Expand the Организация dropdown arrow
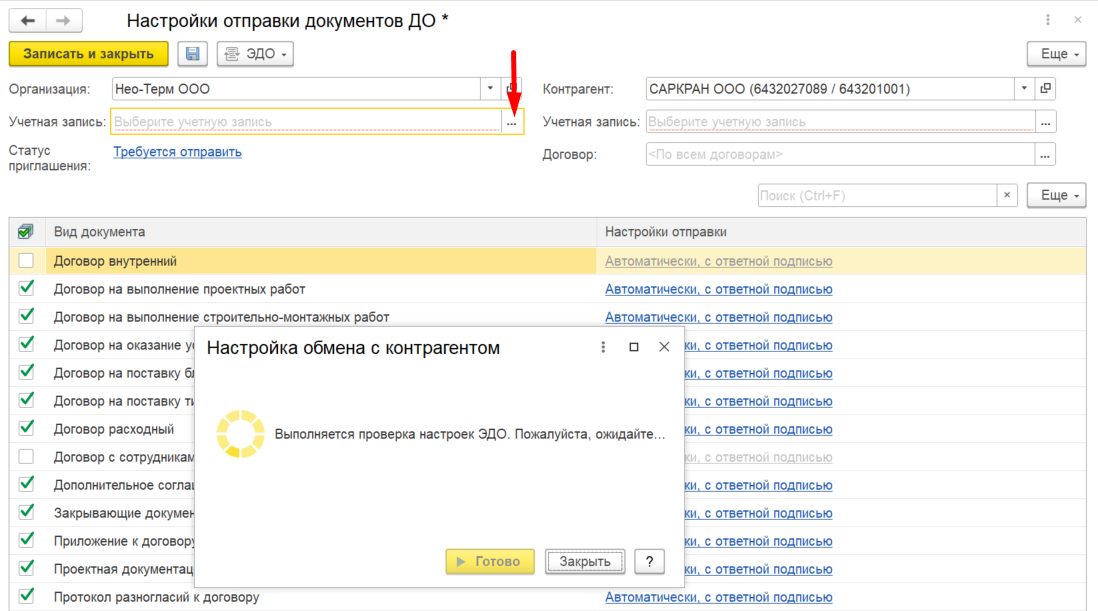Viewport: 1098px width, 611px height. (490, 89)
